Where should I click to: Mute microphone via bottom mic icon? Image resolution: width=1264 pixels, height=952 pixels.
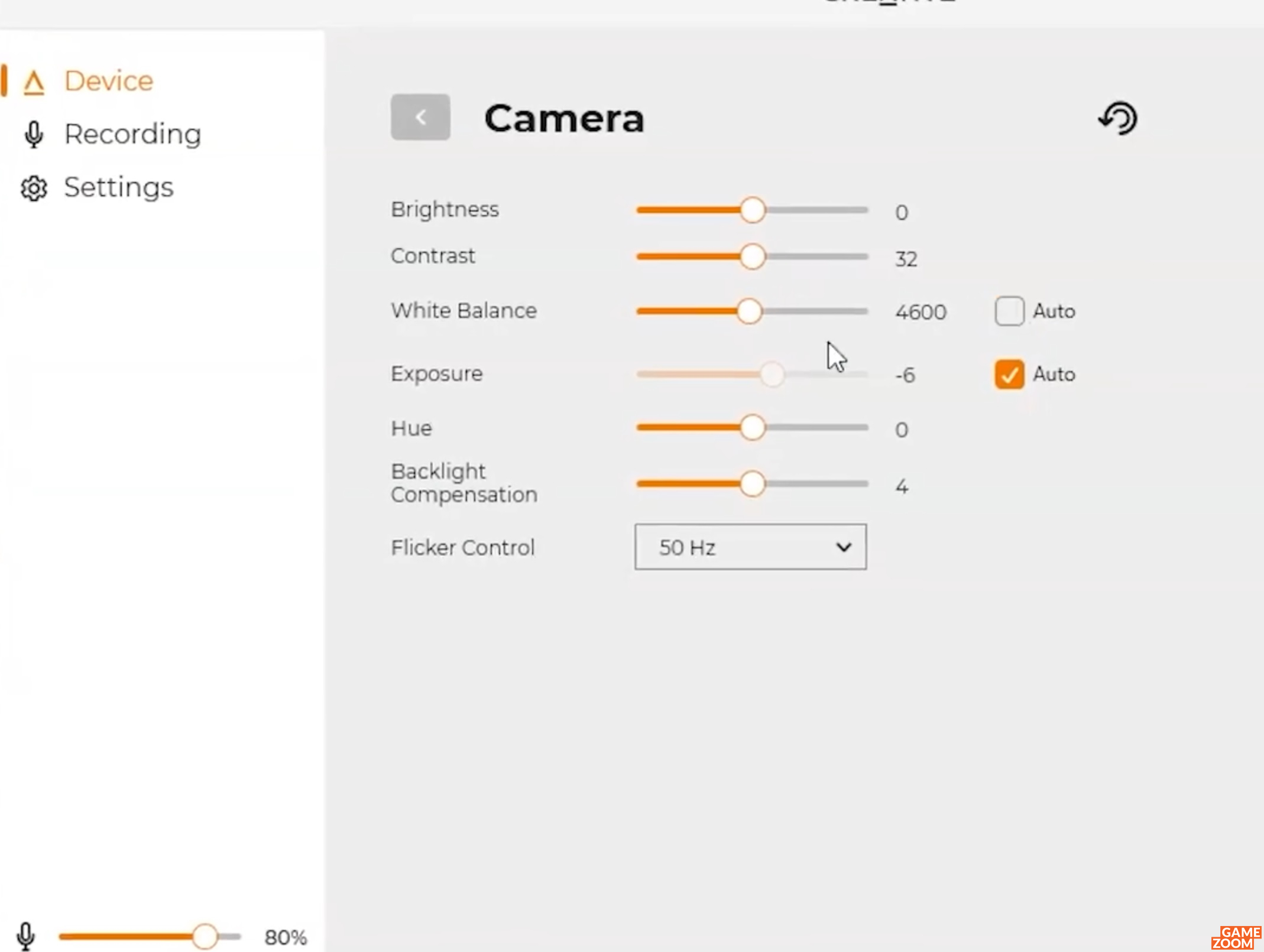(x=25, y=936)
